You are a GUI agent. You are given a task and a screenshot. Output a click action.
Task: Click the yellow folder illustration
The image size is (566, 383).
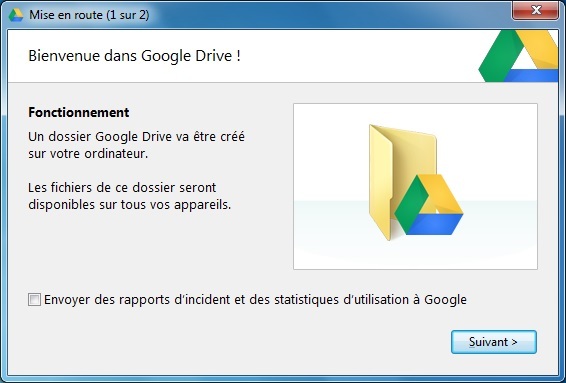coord(402,182)
